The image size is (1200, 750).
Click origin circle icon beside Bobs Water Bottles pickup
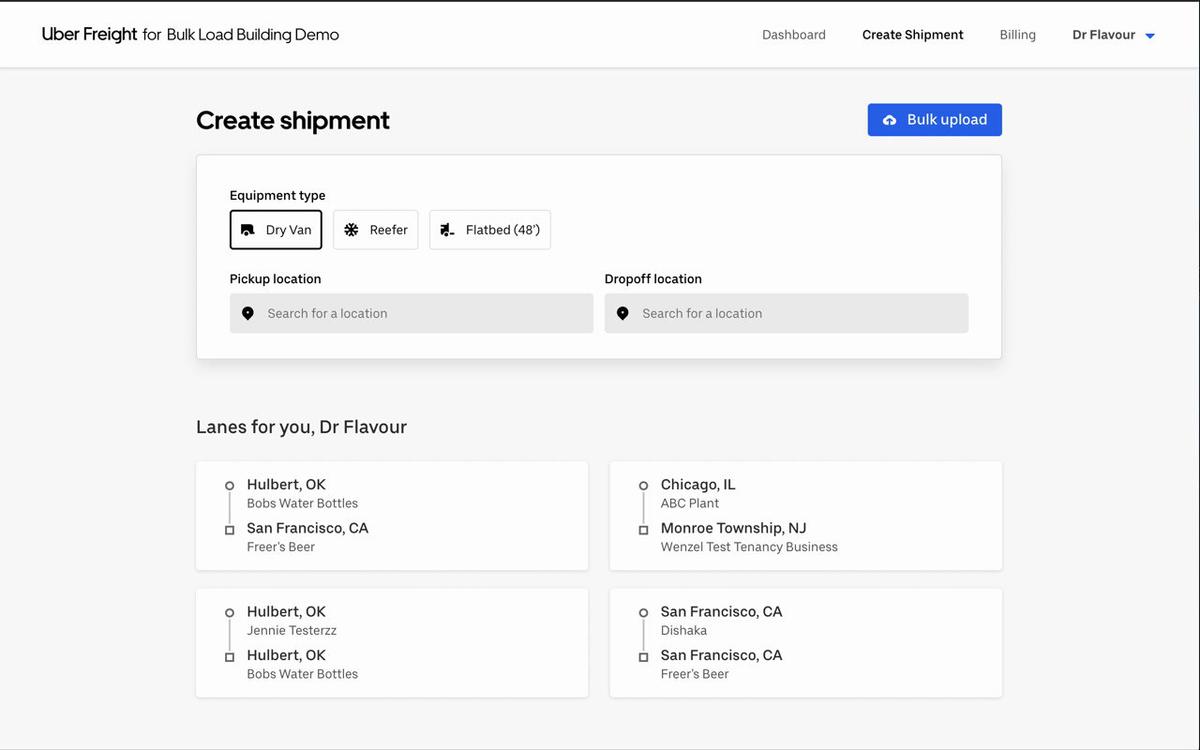[229, 486]
